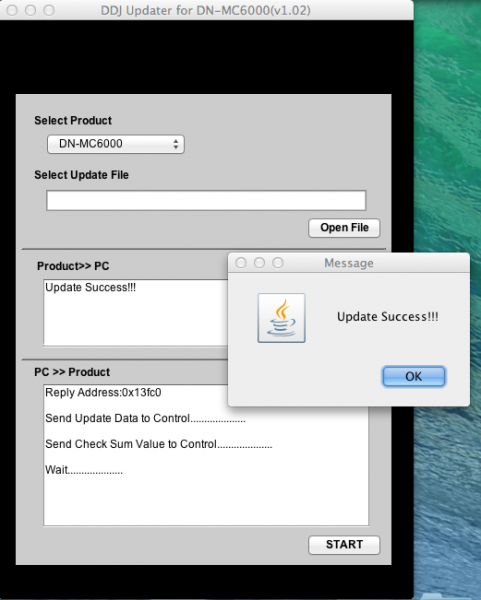Click the Open File button

344,228
